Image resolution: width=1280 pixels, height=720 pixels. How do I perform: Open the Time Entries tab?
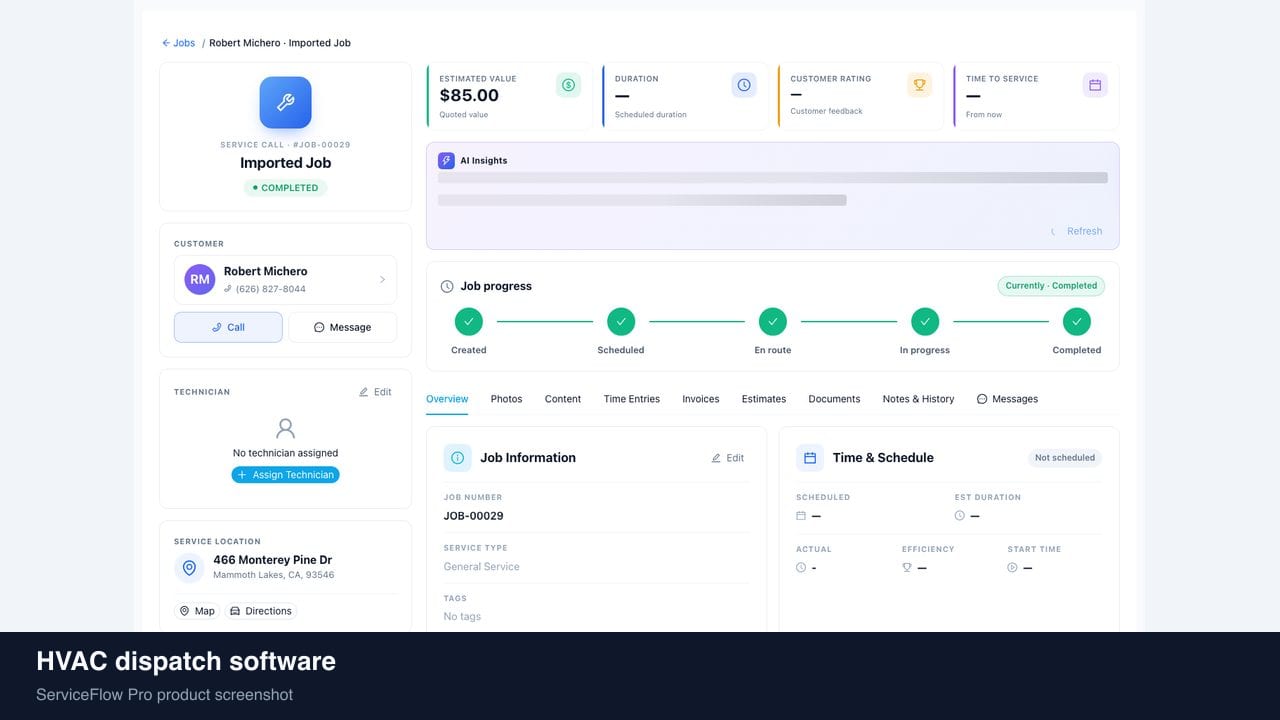632,399
